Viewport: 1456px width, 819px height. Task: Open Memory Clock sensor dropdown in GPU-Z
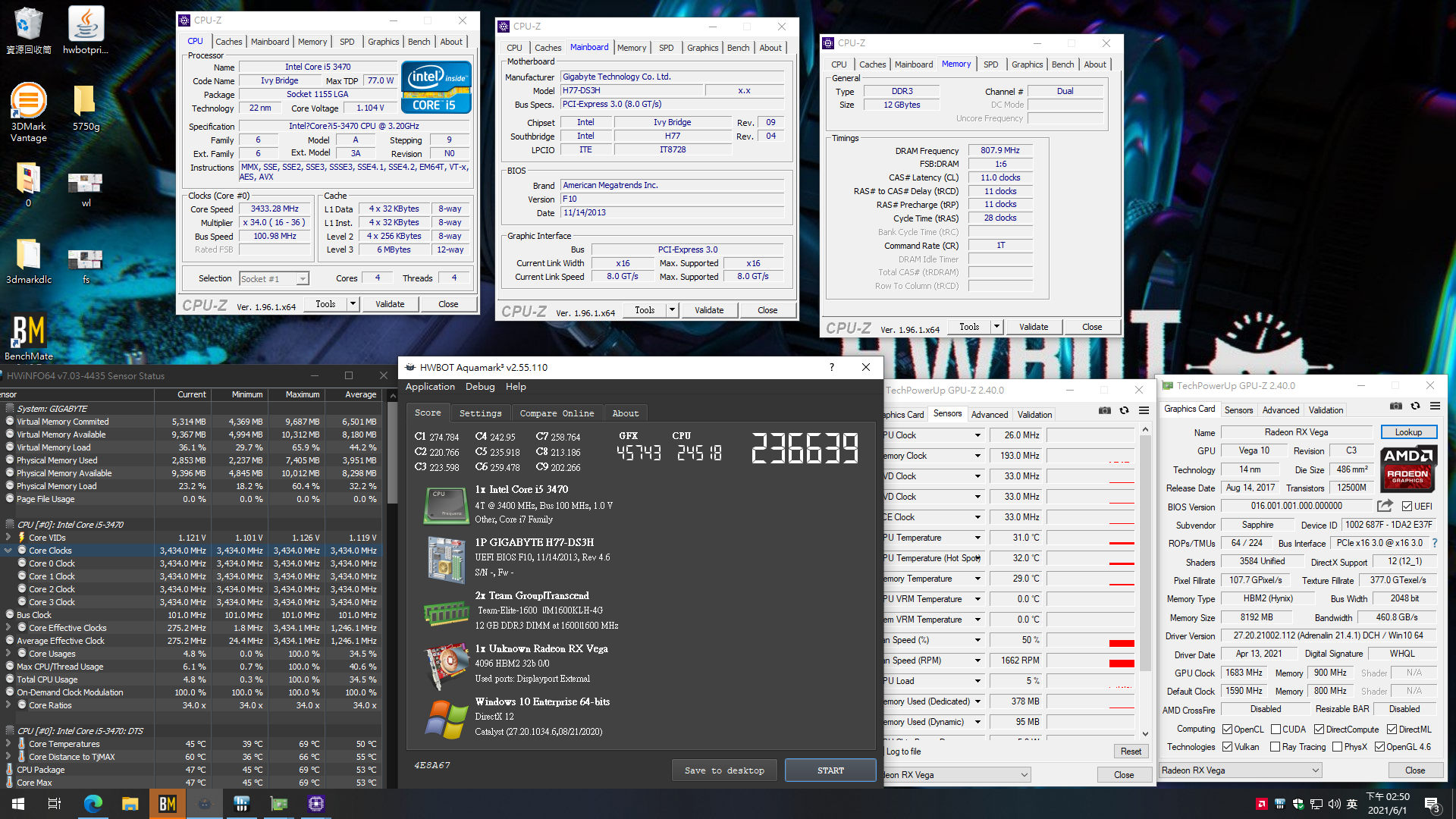[977, 456]
